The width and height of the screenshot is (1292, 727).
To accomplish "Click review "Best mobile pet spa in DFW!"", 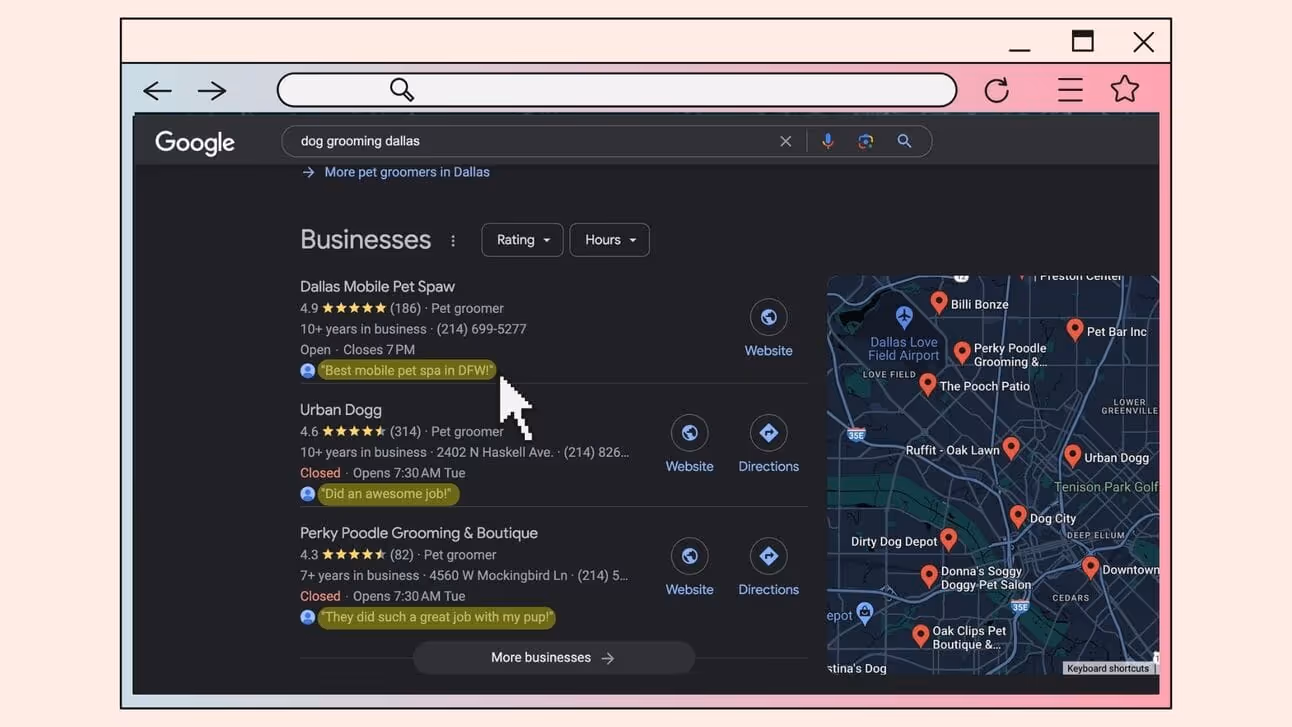I will tap(406, 371).
